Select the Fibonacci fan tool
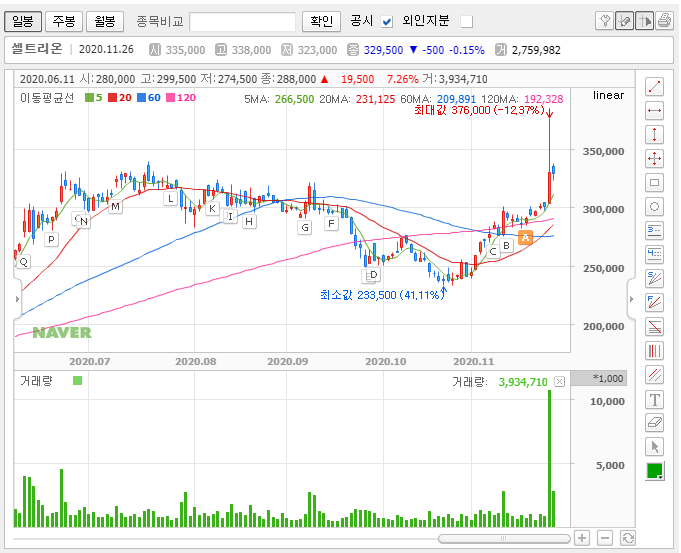This screenshot has height=553, width=681. (x=655, y=302)
